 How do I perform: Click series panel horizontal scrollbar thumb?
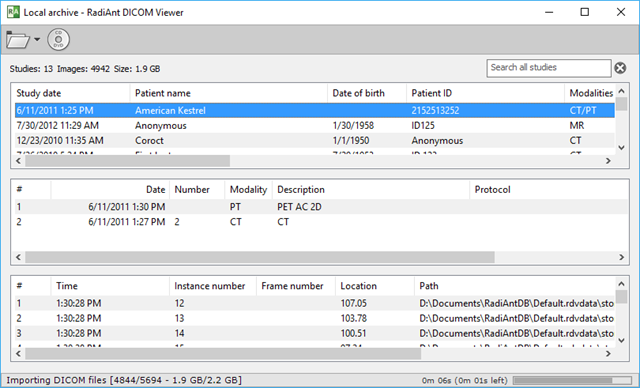260,257
